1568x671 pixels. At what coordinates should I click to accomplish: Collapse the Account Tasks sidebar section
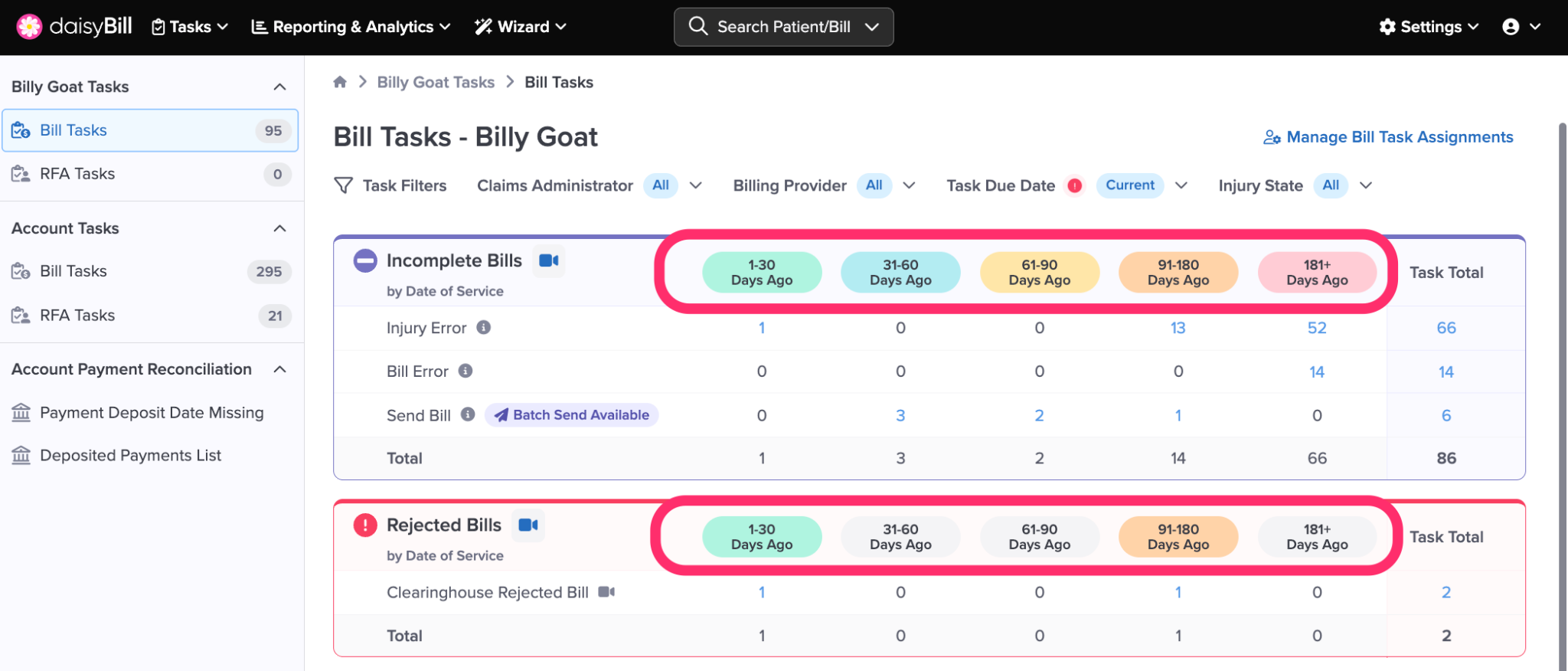[280, 228]
